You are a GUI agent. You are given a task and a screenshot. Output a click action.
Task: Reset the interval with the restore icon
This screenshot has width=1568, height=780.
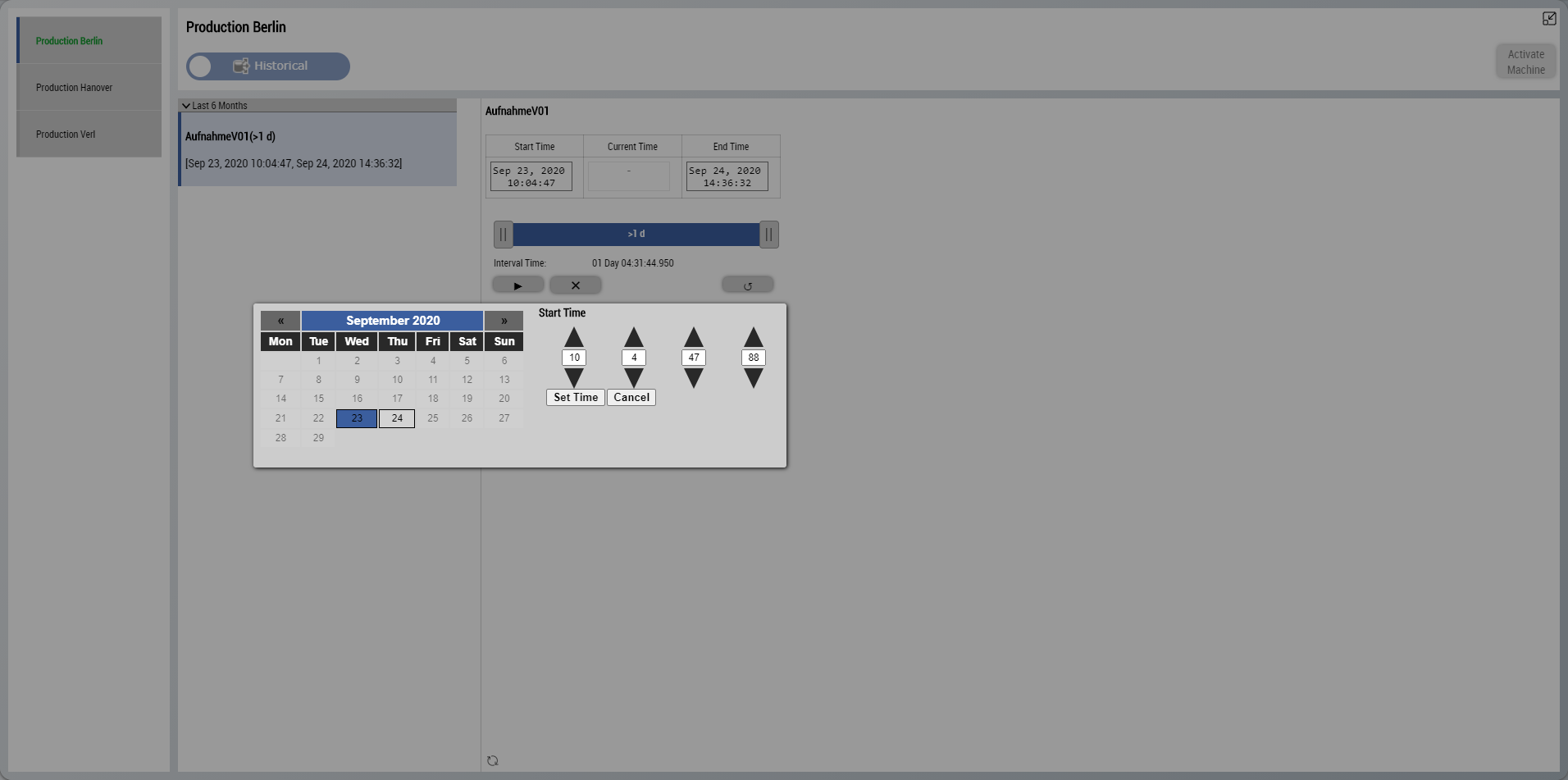tap(747, 285)
